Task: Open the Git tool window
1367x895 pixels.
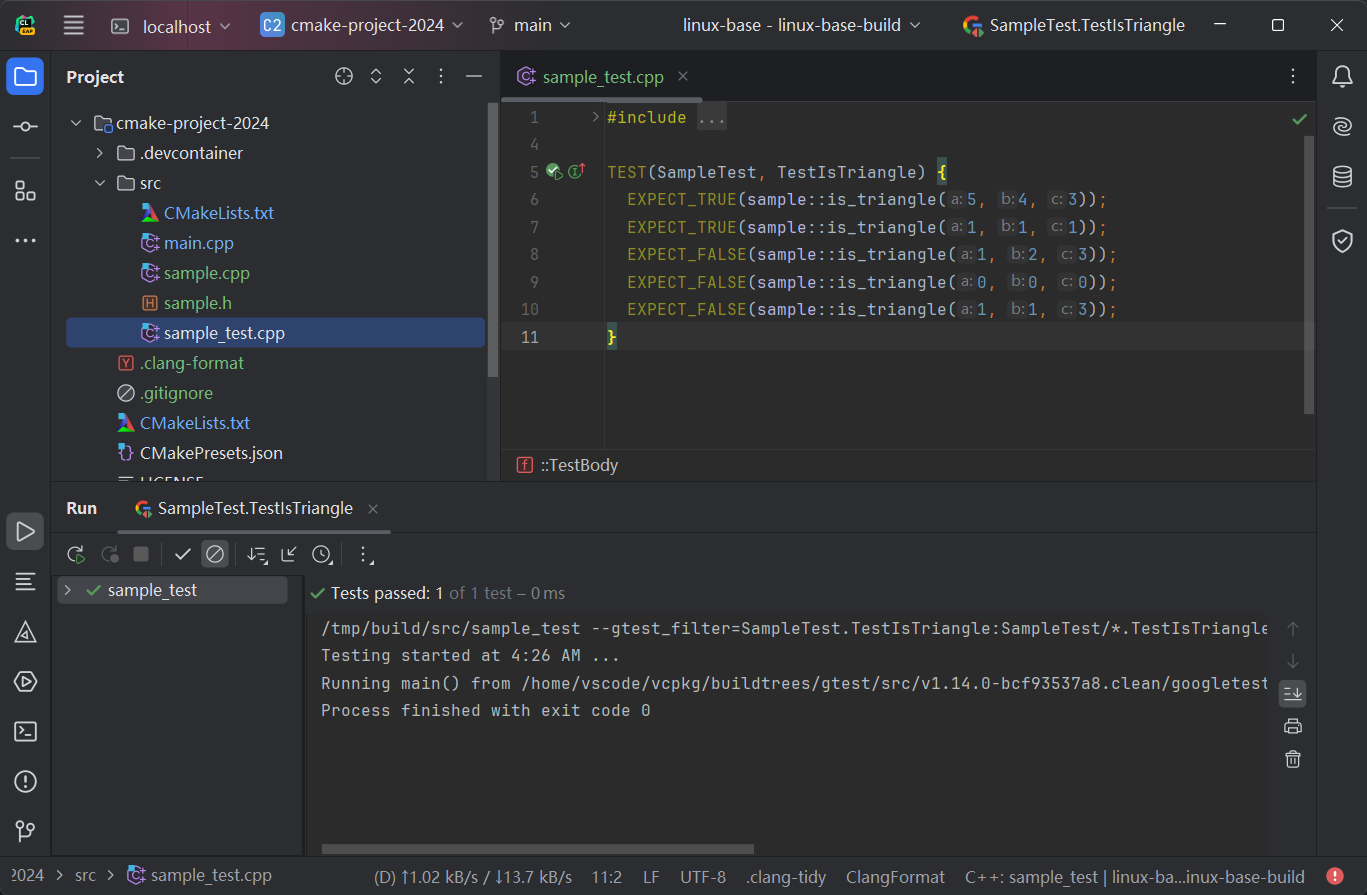Action: [x=25, y=831]
